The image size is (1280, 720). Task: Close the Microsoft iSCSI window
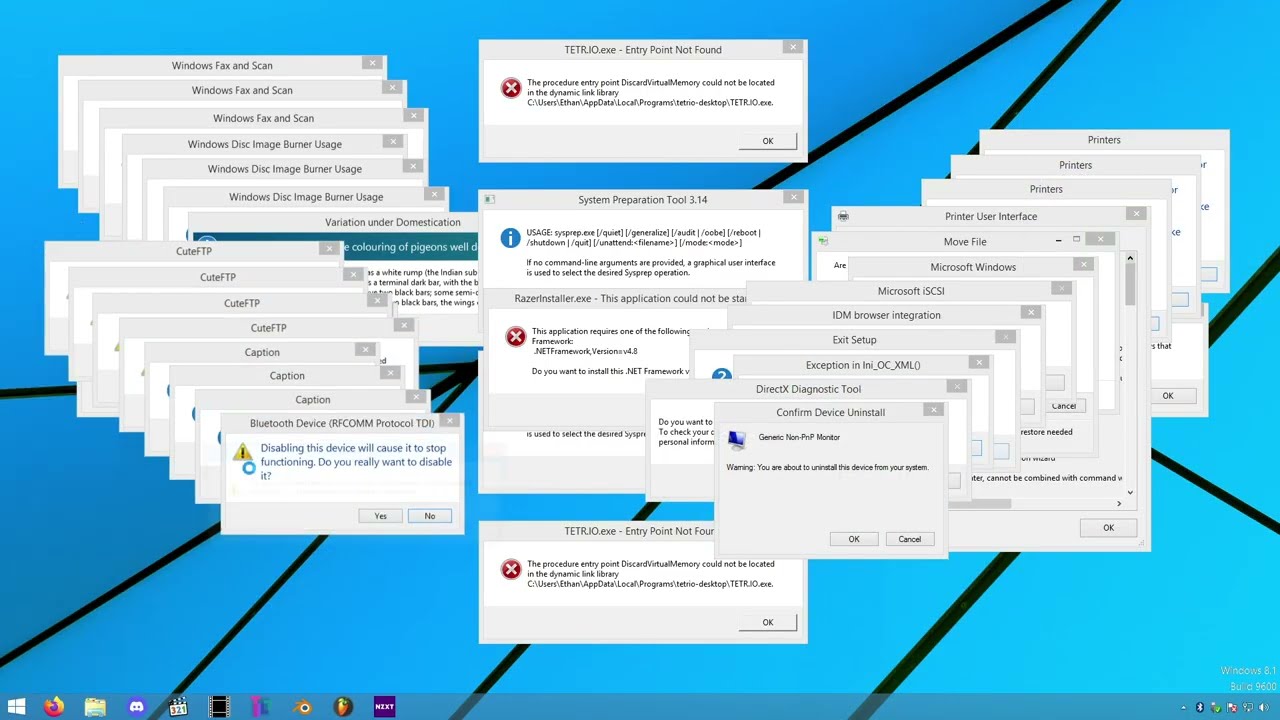(x=1061, y=288)
